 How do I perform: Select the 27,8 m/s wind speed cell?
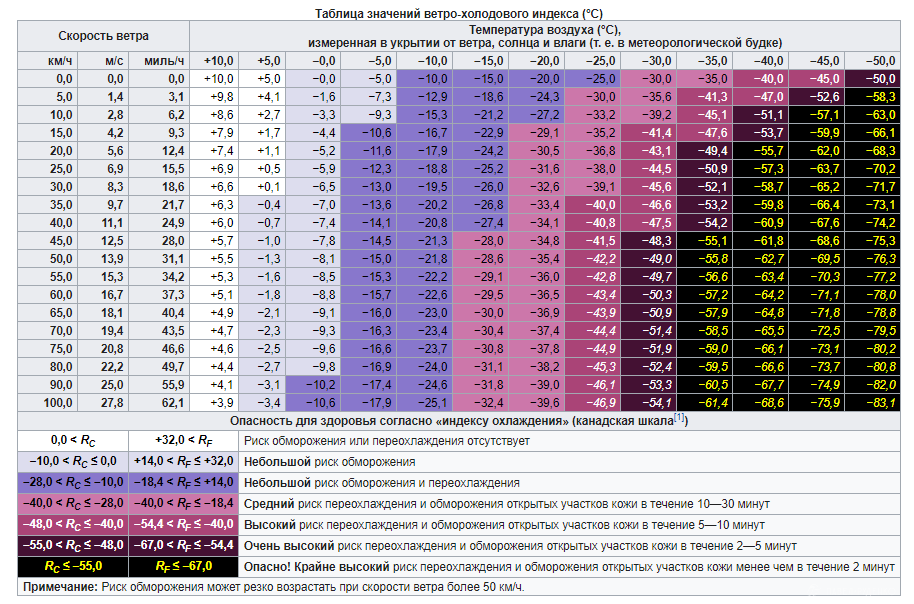click(x=114, y=402)
